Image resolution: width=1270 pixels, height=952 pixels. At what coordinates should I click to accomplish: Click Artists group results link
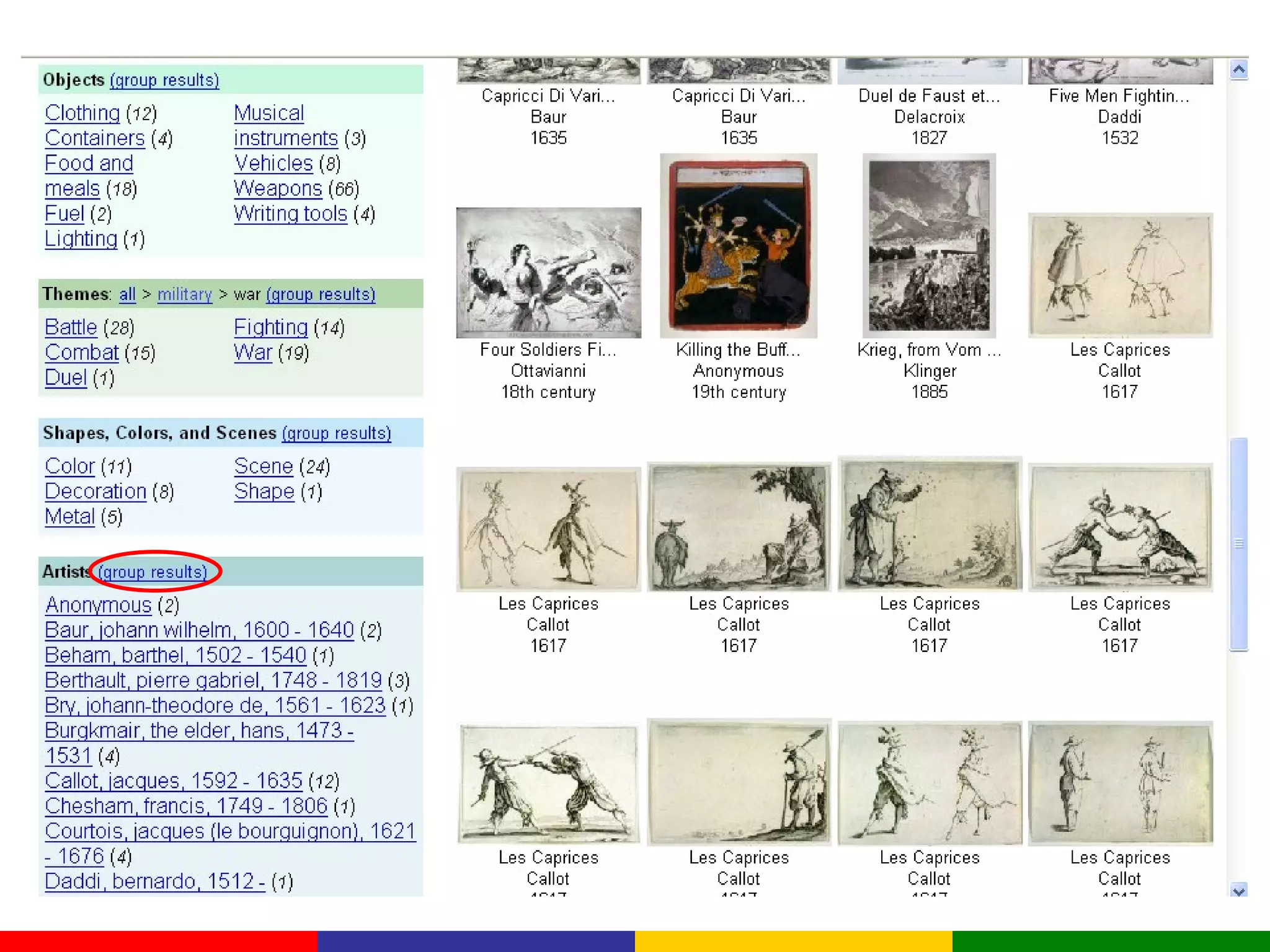click(153, 571)
